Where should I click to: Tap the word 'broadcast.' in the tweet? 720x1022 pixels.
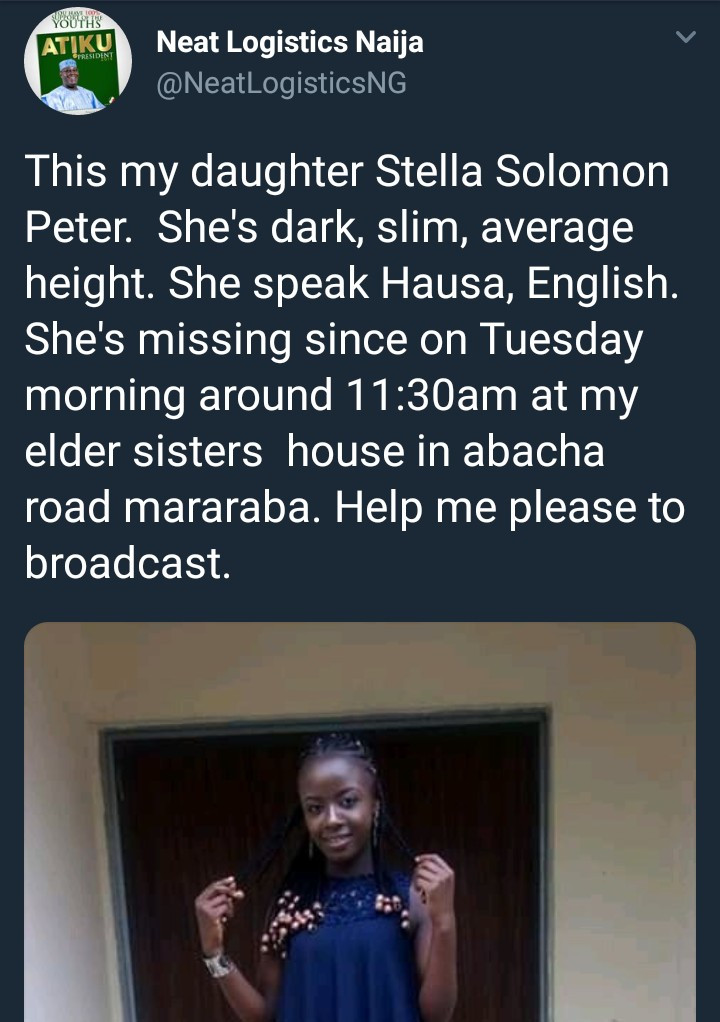pyautogui.click(x=128, y=564)
